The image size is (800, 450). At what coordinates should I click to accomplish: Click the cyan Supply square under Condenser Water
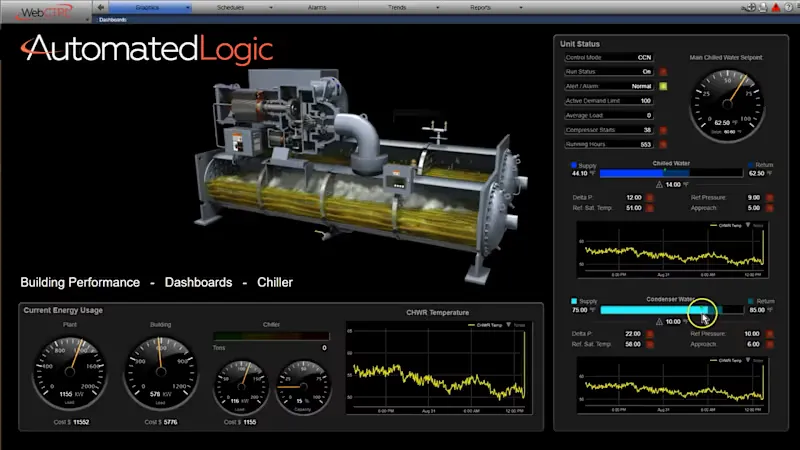coord(574,301)
